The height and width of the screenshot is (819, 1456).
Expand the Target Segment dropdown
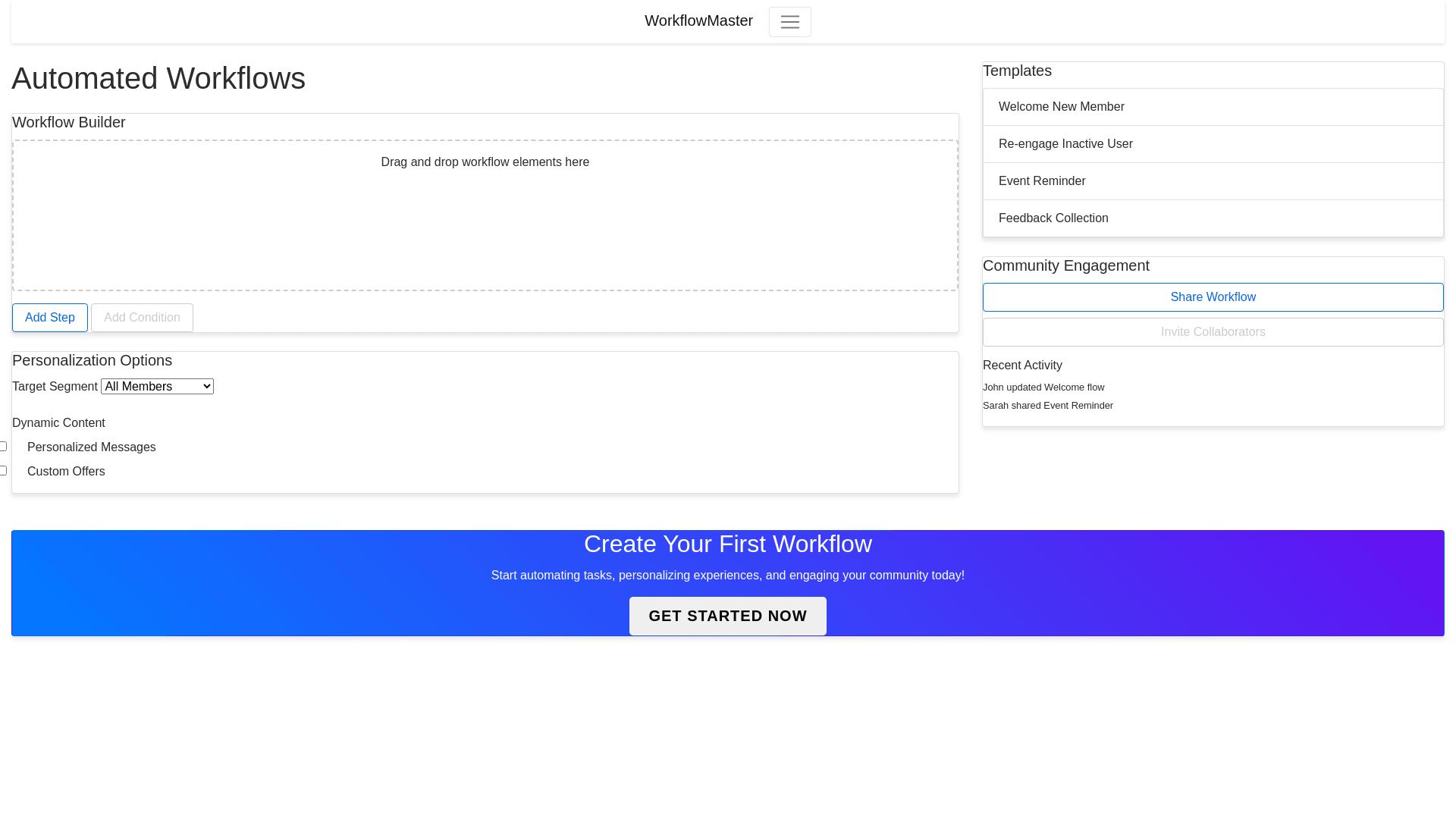point(157,387)
